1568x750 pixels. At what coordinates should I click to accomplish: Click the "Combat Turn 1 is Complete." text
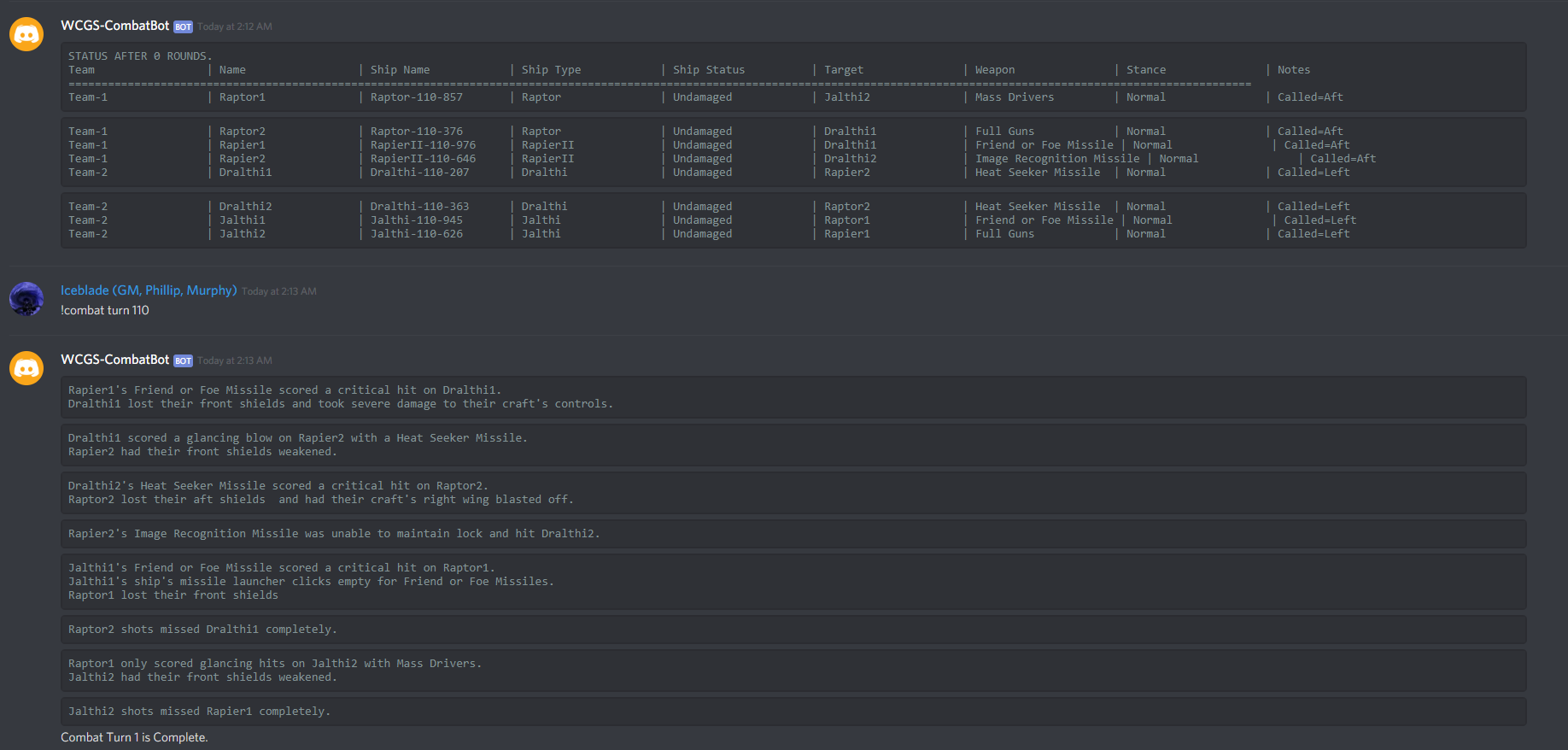click(x=134, y=737)
